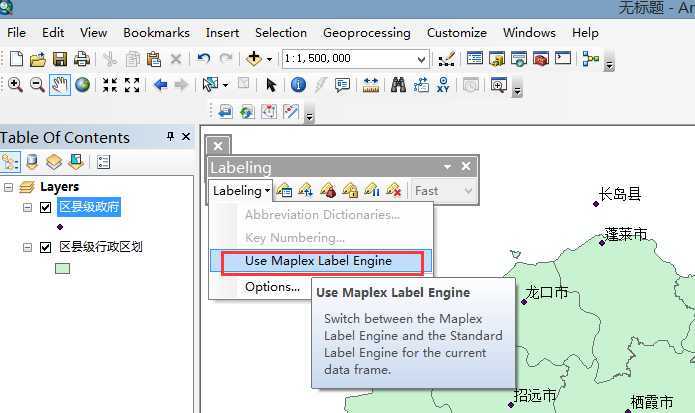Open the Find binoculars tool
The width and height of the screenshot is (695, 413).
[x=398, y=85]
